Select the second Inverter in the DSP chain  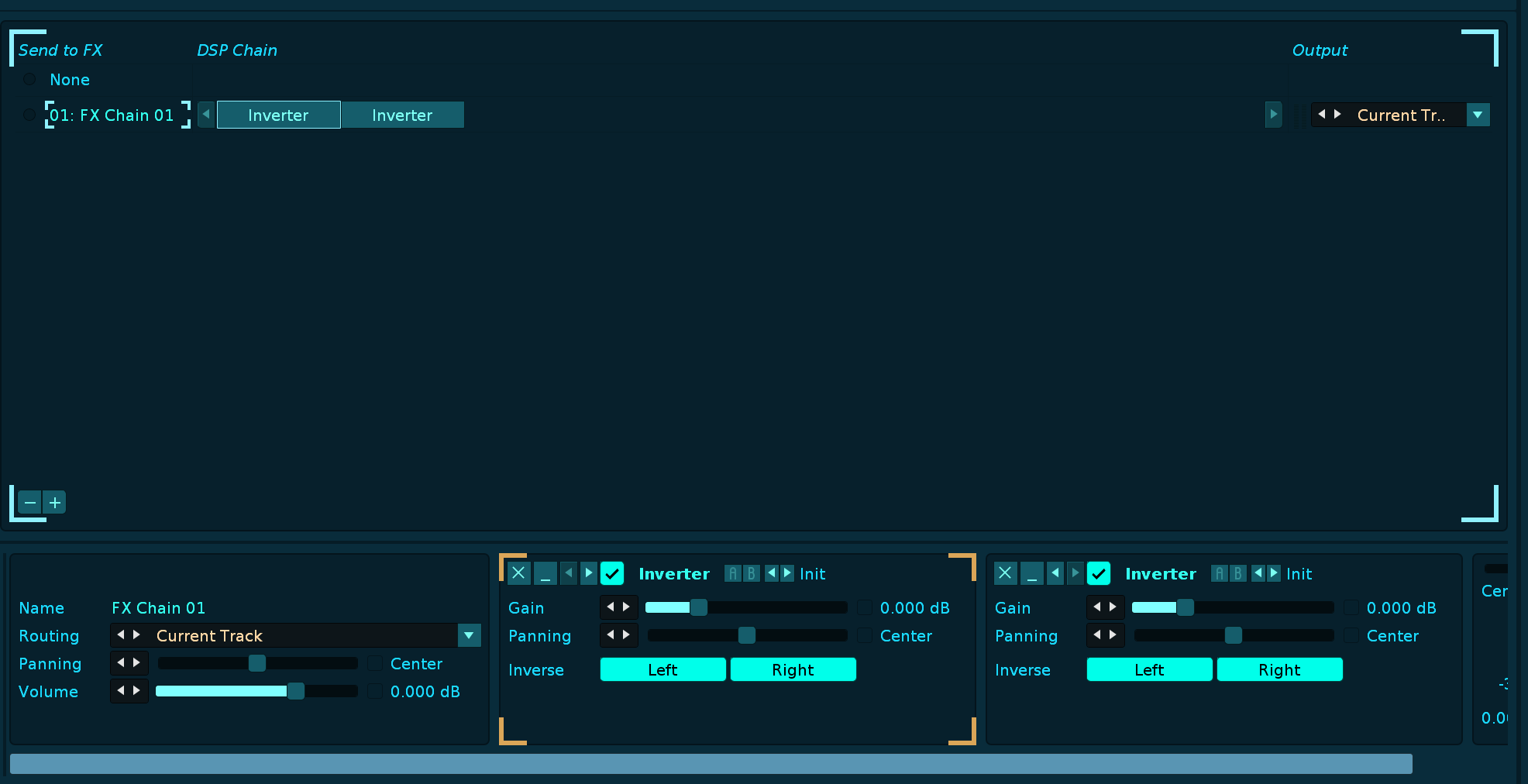coord(402,115)
